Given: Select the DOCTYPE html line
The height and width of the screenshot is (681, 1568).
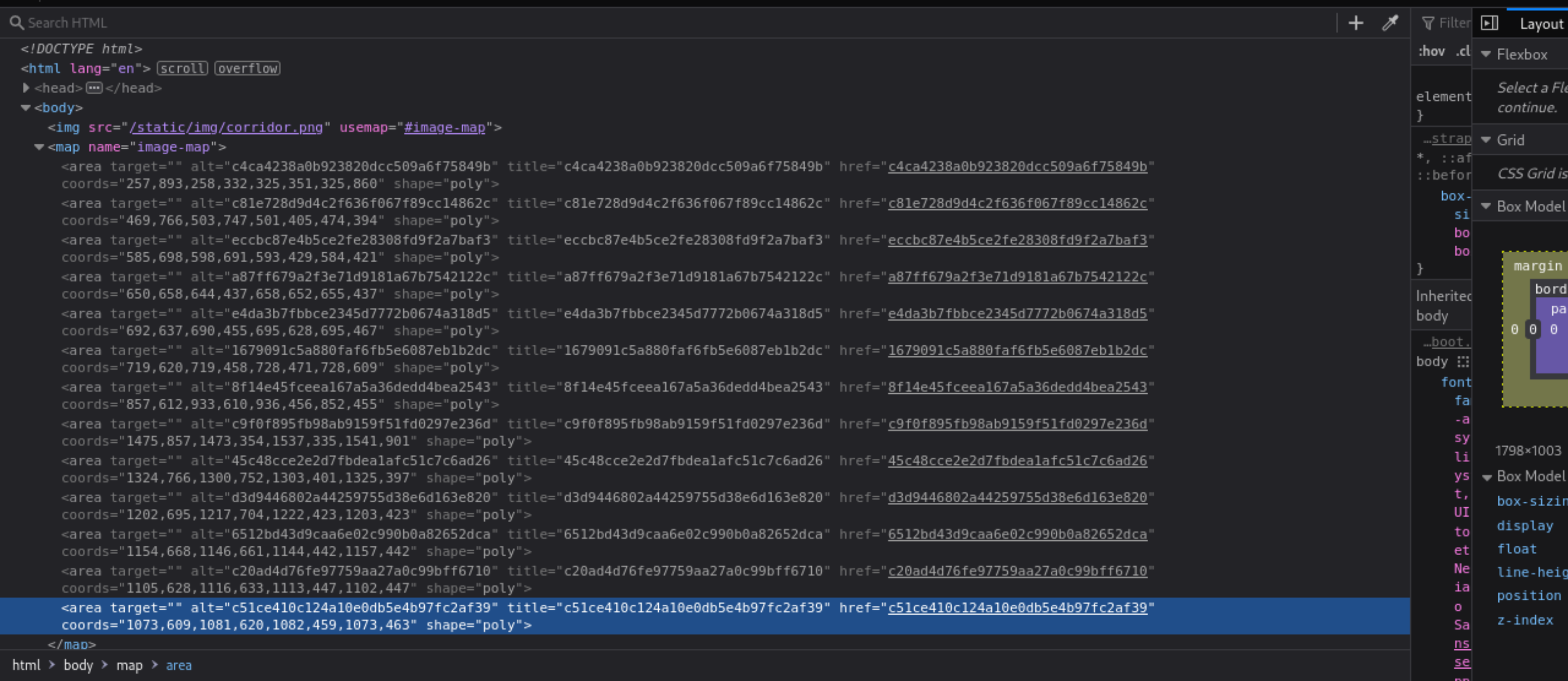Looking at the screenshot, I should tap(82, 48).
